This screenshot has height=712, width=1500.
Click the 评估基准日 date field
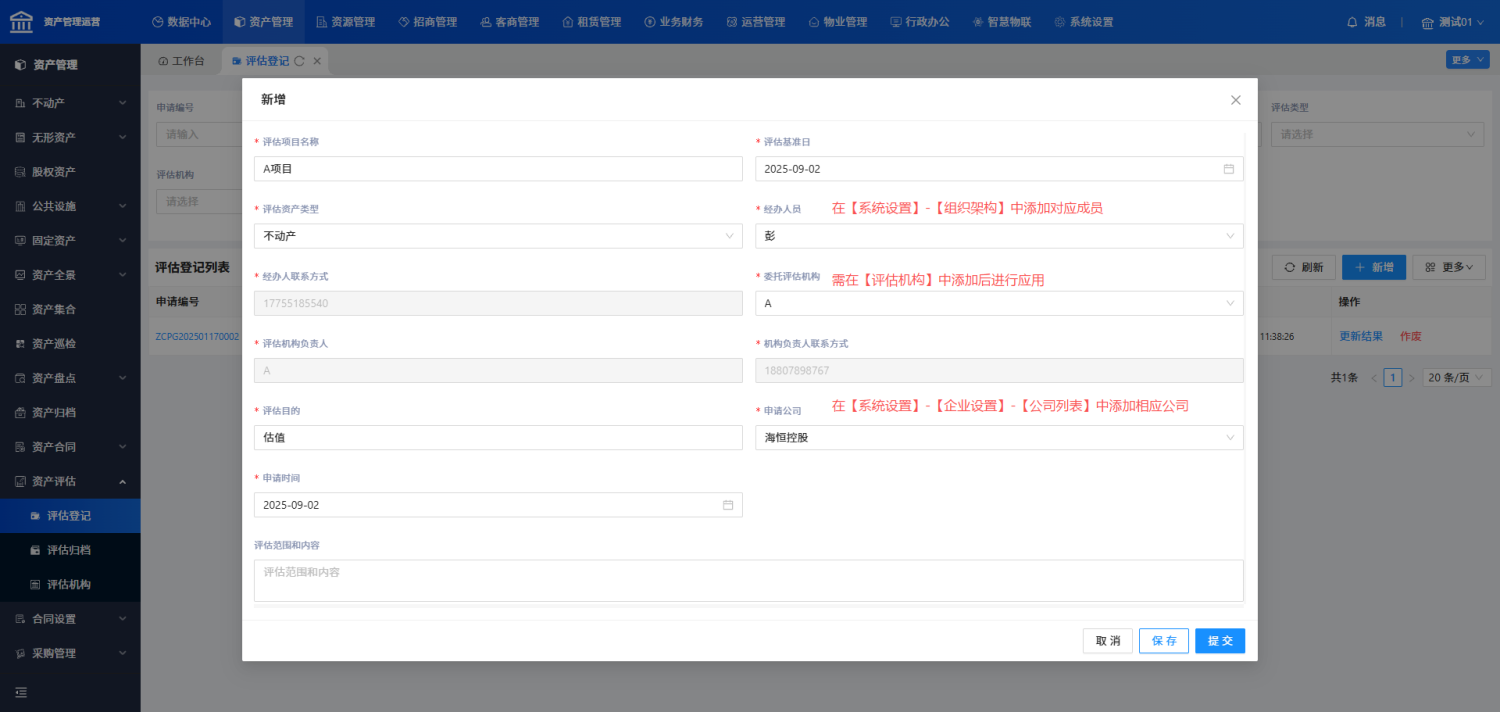(999, 169)
